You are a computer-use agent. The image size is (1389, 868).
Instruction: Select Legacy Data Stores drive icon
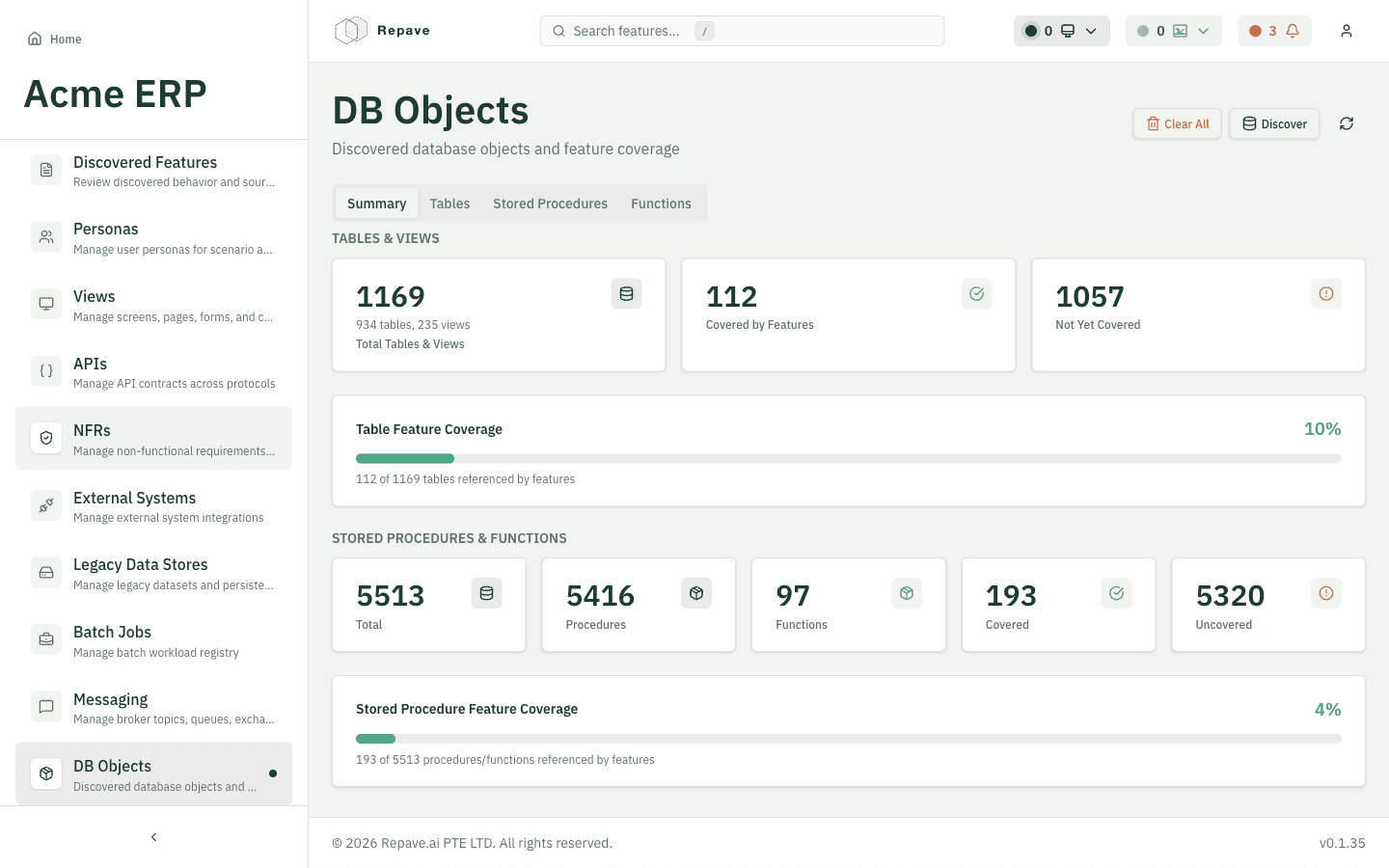46,573
